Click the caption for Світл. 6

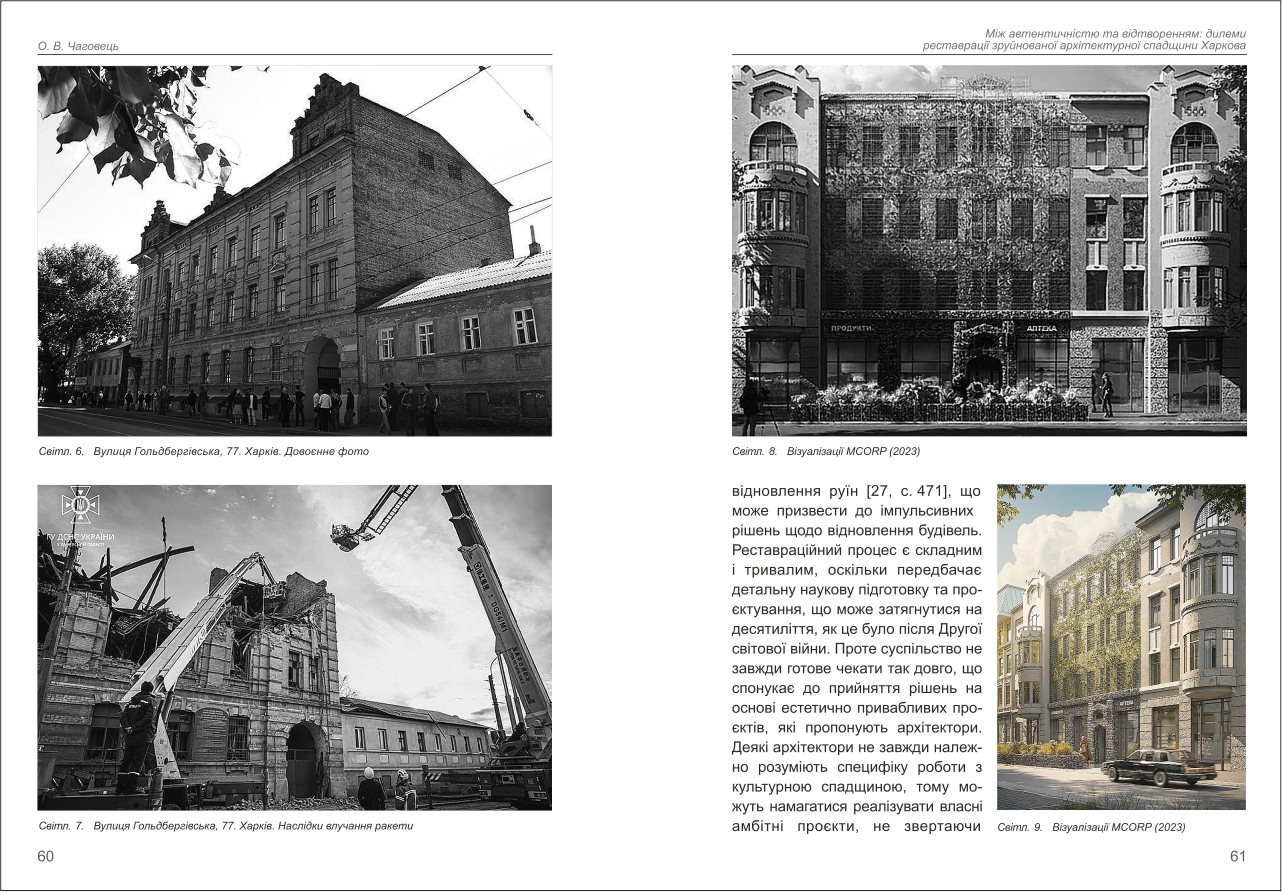pyautogui.click(x=203, y=452)
